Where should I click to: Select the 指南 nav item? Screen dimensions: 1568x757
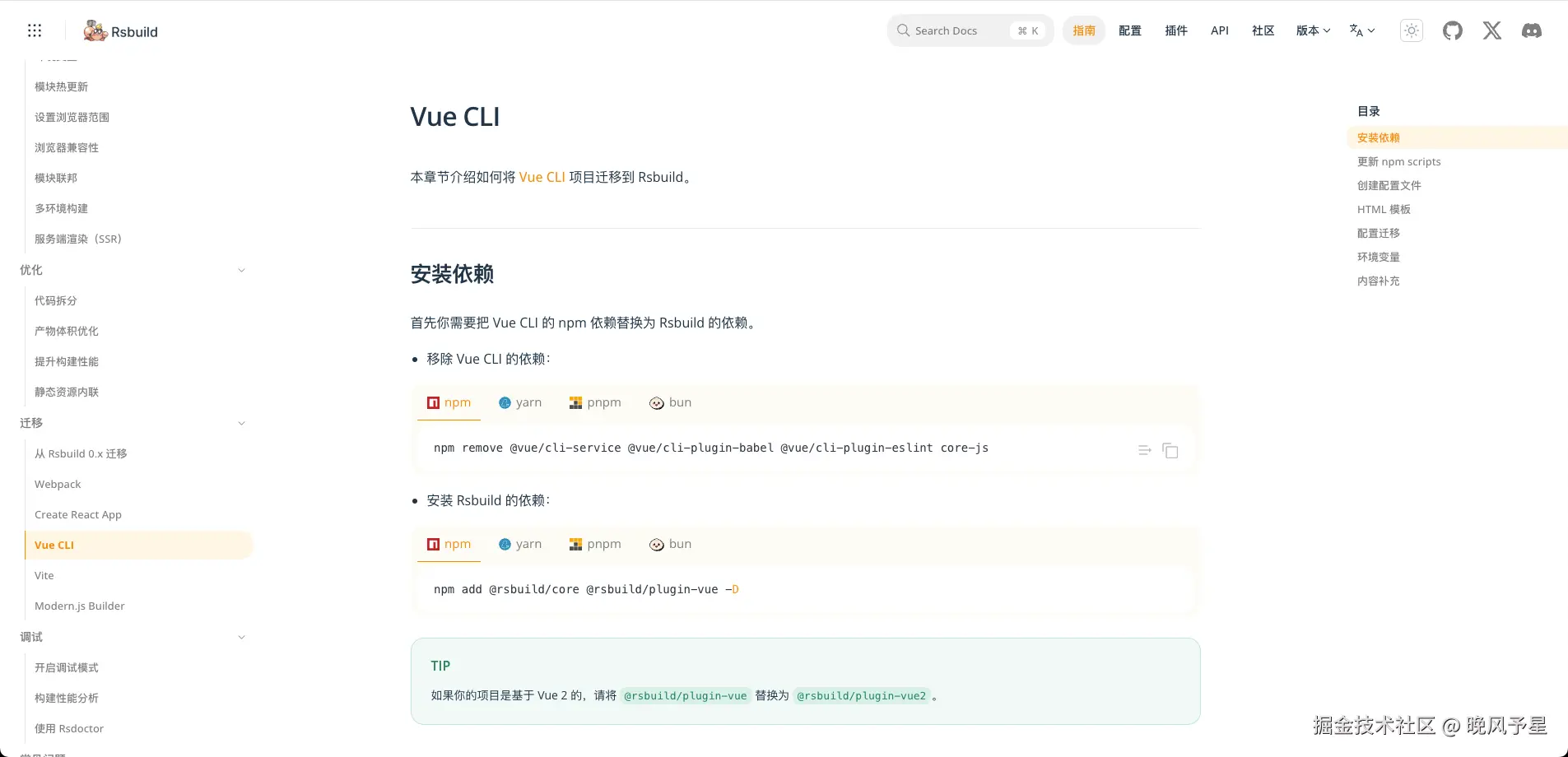pos(1084,30)
